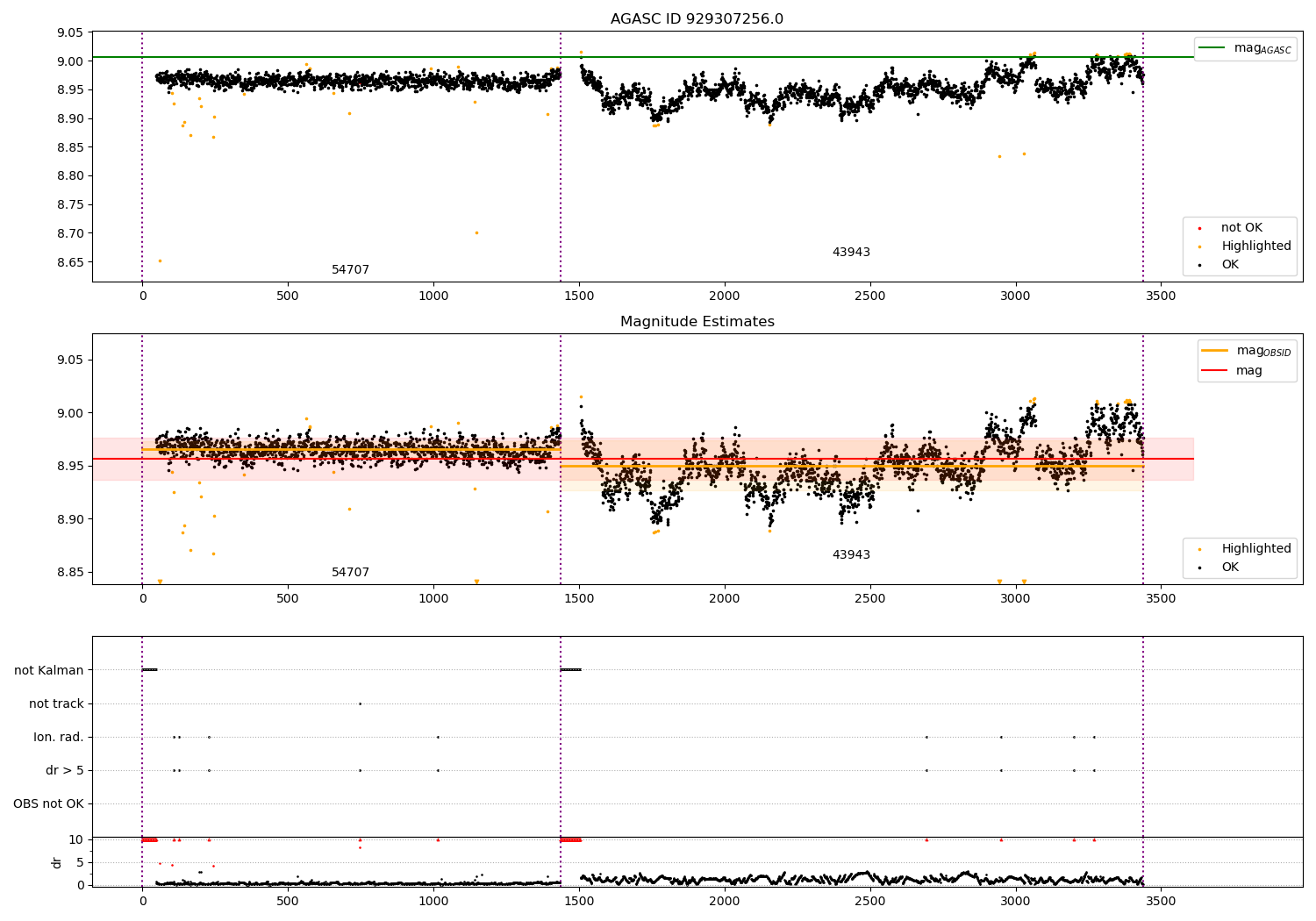Click the 'Magnitude Estimates' subplot title
Viewport: 1316px width, 921px height.
[697, 322]
